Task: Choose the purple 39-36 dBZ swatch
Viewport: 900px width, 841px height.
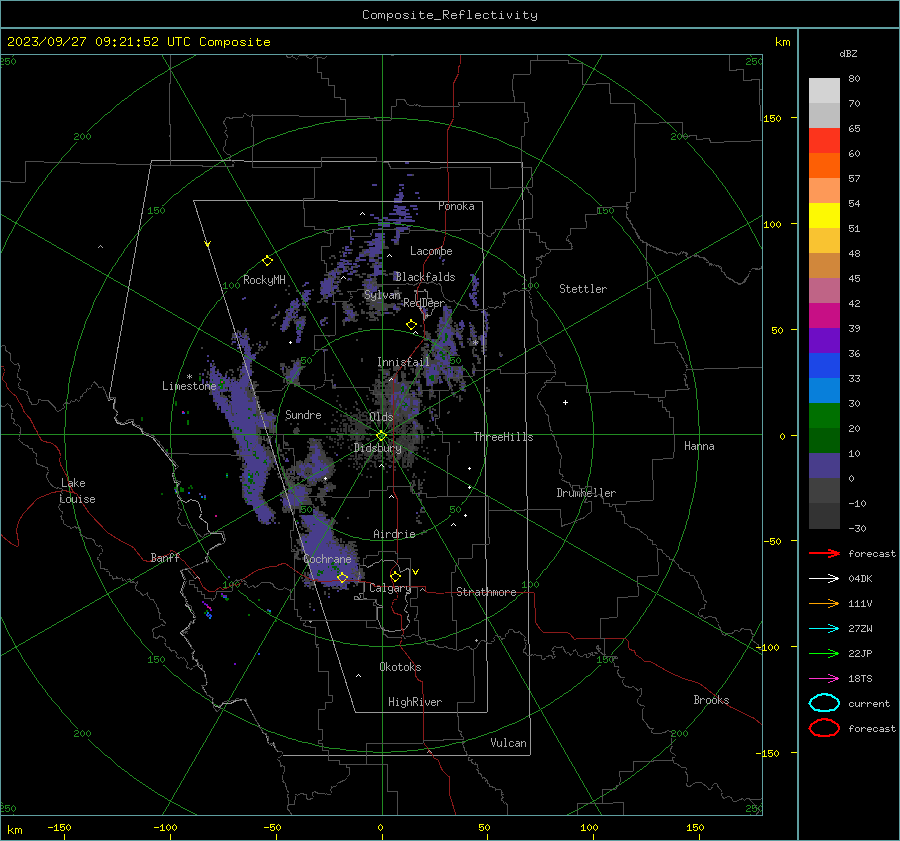Action: pyautogui.click(x=824, y=341)
